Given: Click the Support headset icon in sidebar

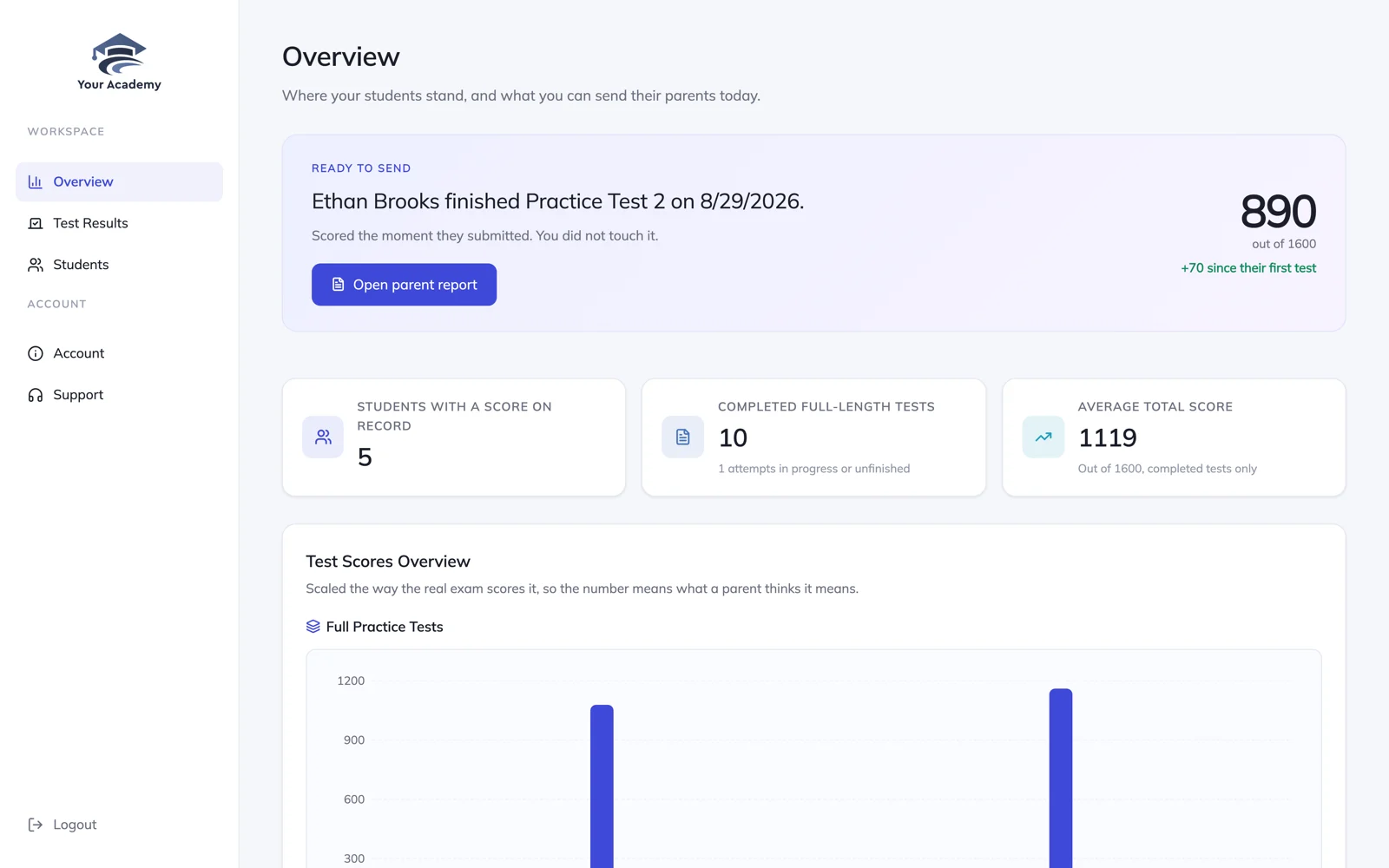Looking at the screenshot, I should tap(36, 395).
